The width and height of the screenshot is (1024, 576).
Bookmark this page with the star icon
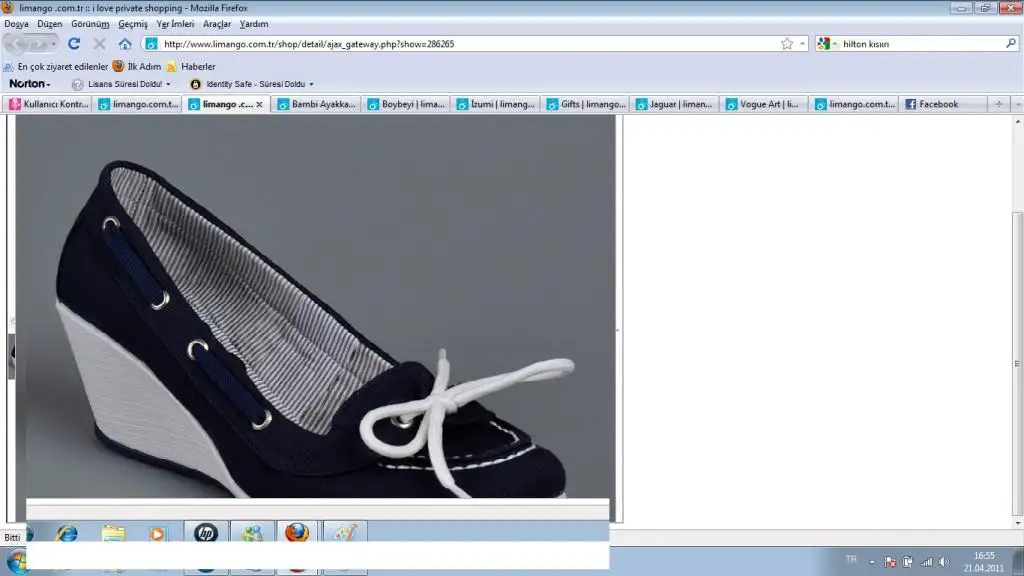pyautogui.click(x=787, y=44)
